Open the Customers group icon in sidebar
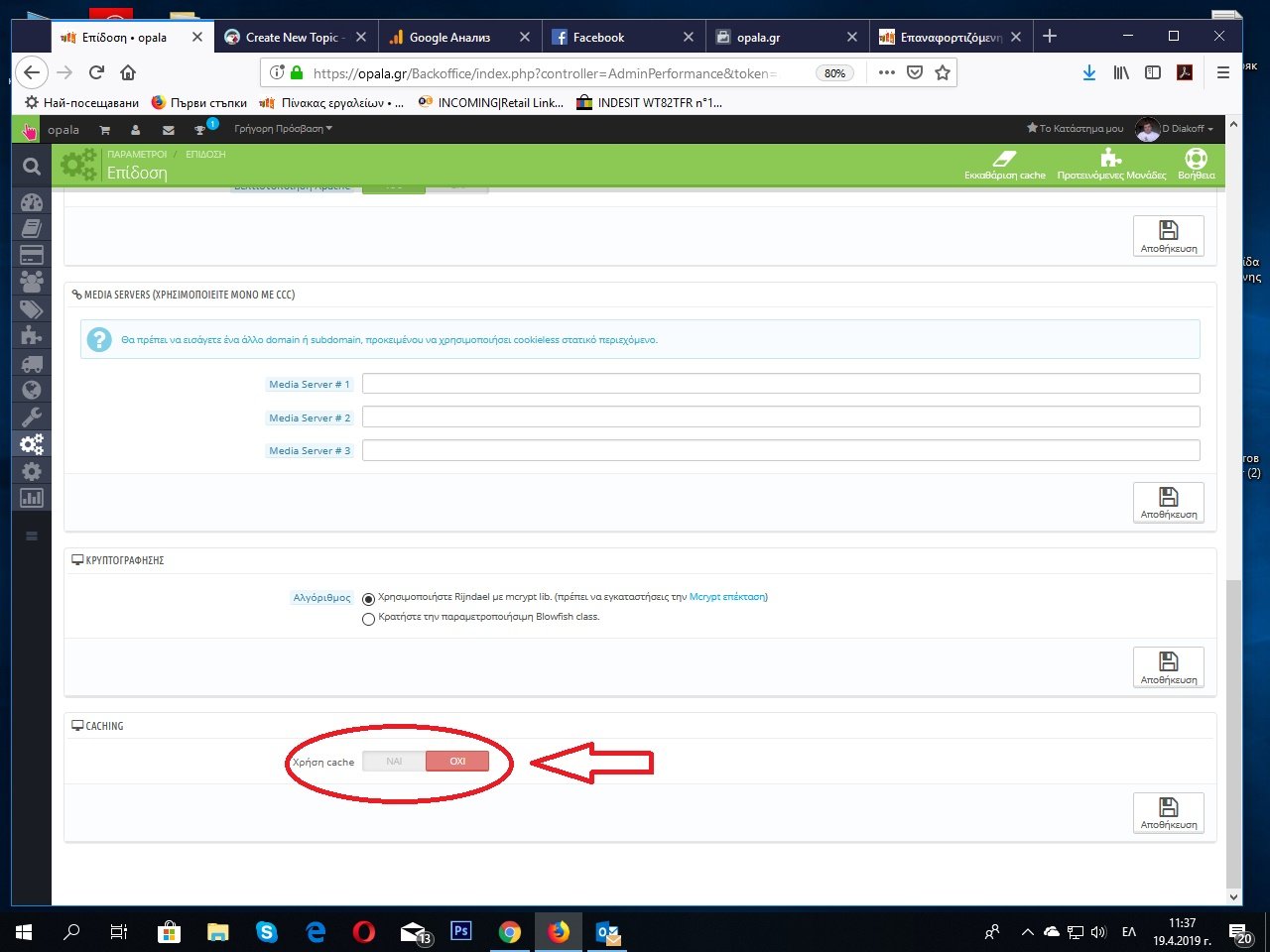Viewport: 1270px width, 952px height. pos(32,282)
